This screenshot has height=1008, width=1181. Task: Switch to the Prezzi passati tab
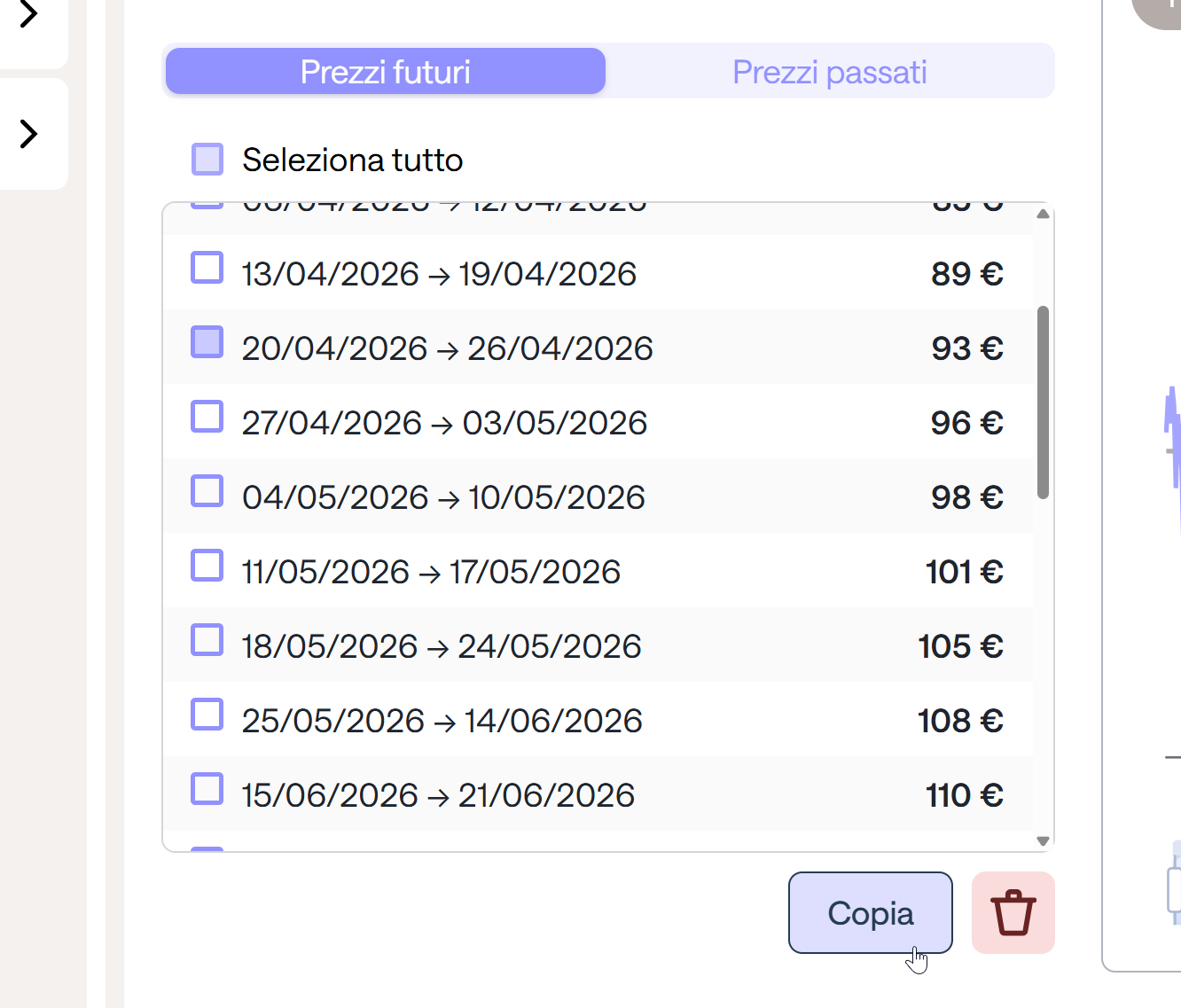830,71
